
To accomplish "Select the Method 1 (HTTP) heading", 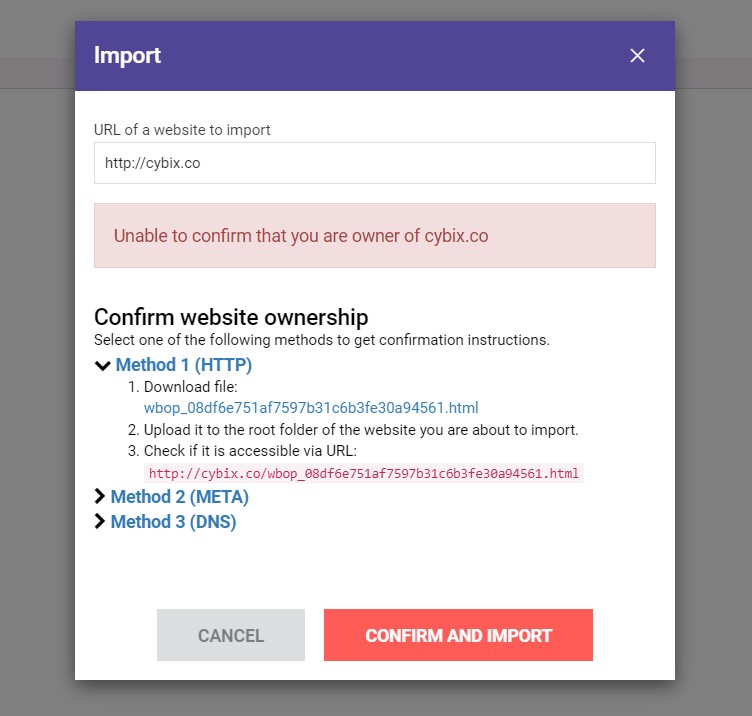I will point(184,365).
